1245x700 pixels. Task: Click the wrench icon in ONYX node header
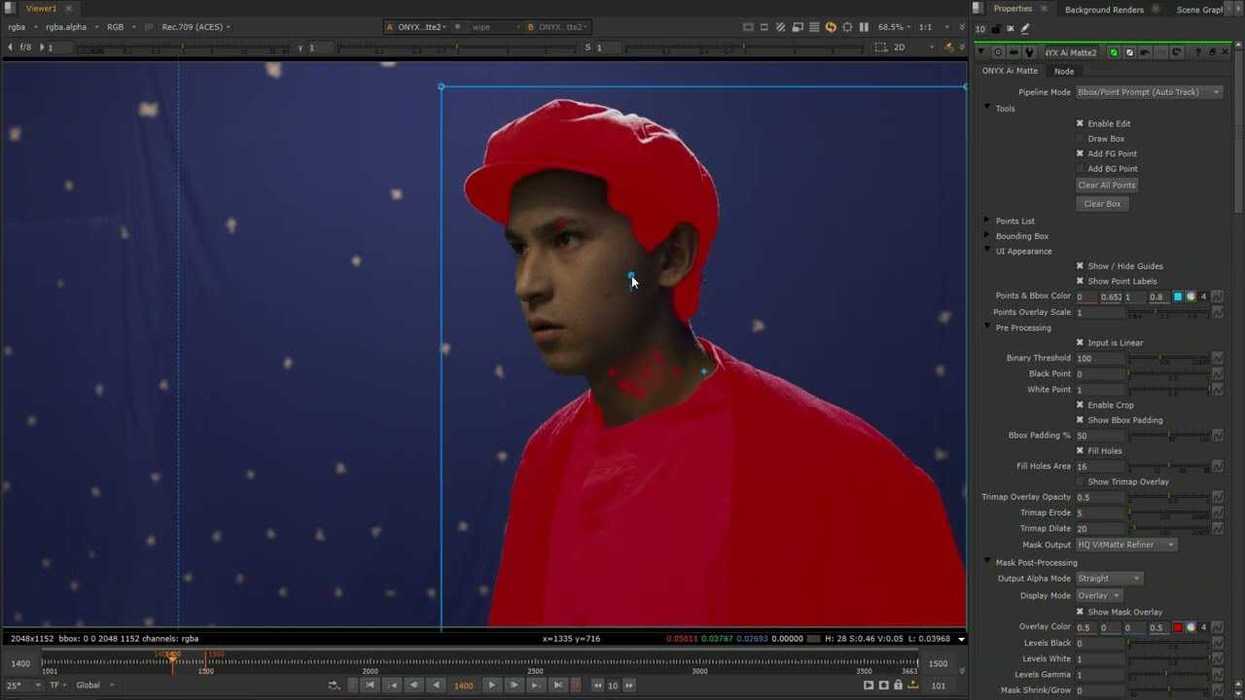(x=1029, y=52)
